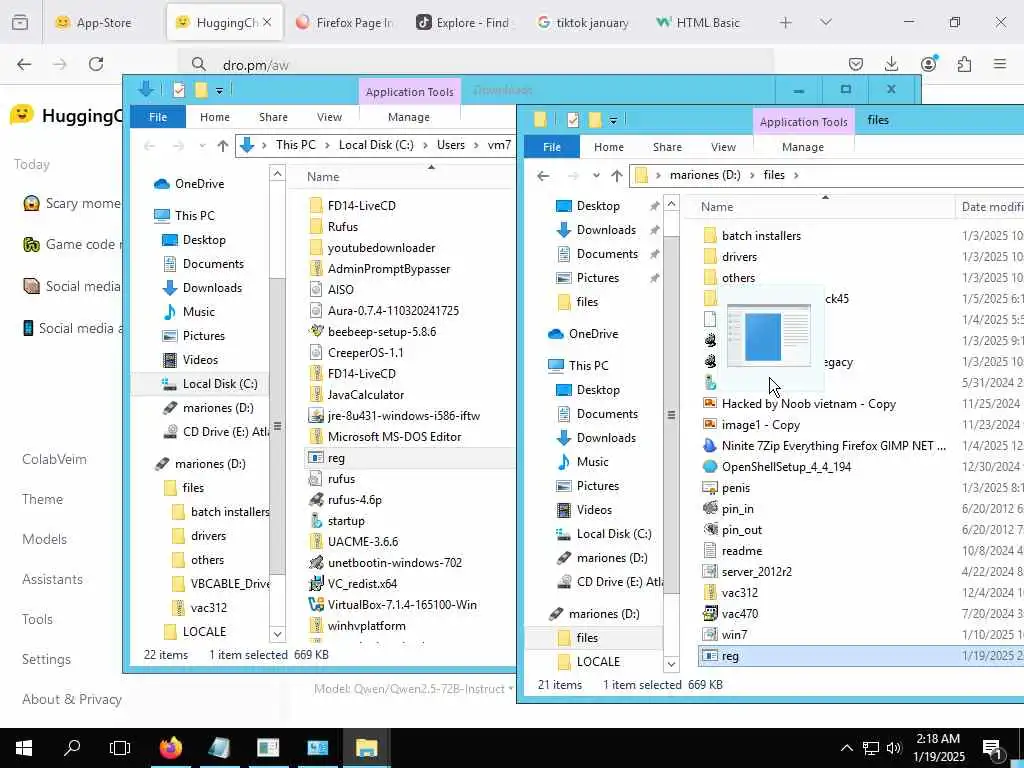This screenshot has width=1024, height=768.
Task: Go back in Firefox browser
Action: (x=24, y=64)
